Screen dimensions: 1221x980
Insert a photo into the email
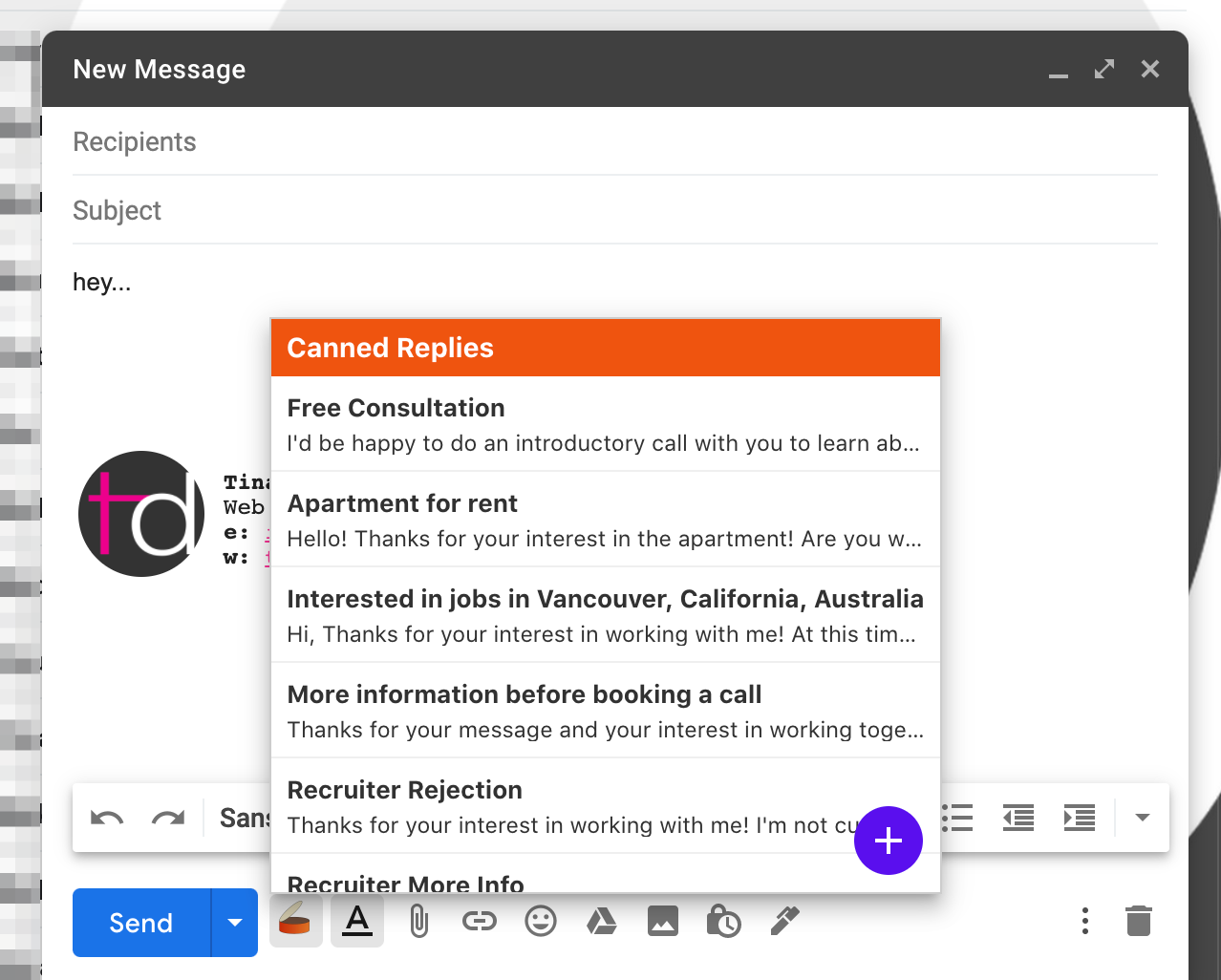point(663,921)
